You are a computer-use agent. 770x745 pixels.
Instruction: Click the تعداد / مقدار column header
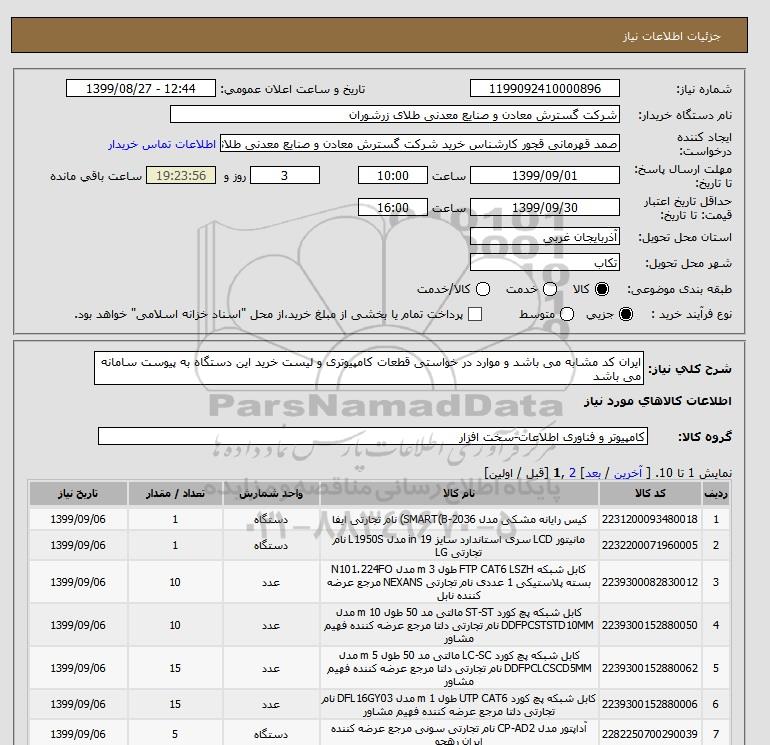pos(175,494)
